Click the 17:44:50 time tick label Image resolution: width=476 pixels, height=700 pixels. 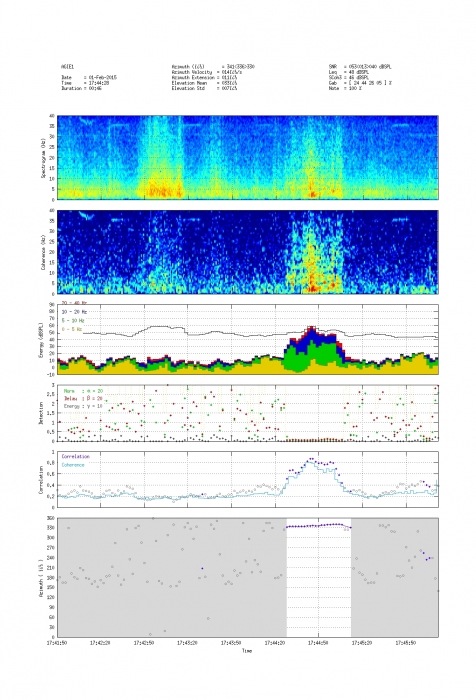coord(318,643)
